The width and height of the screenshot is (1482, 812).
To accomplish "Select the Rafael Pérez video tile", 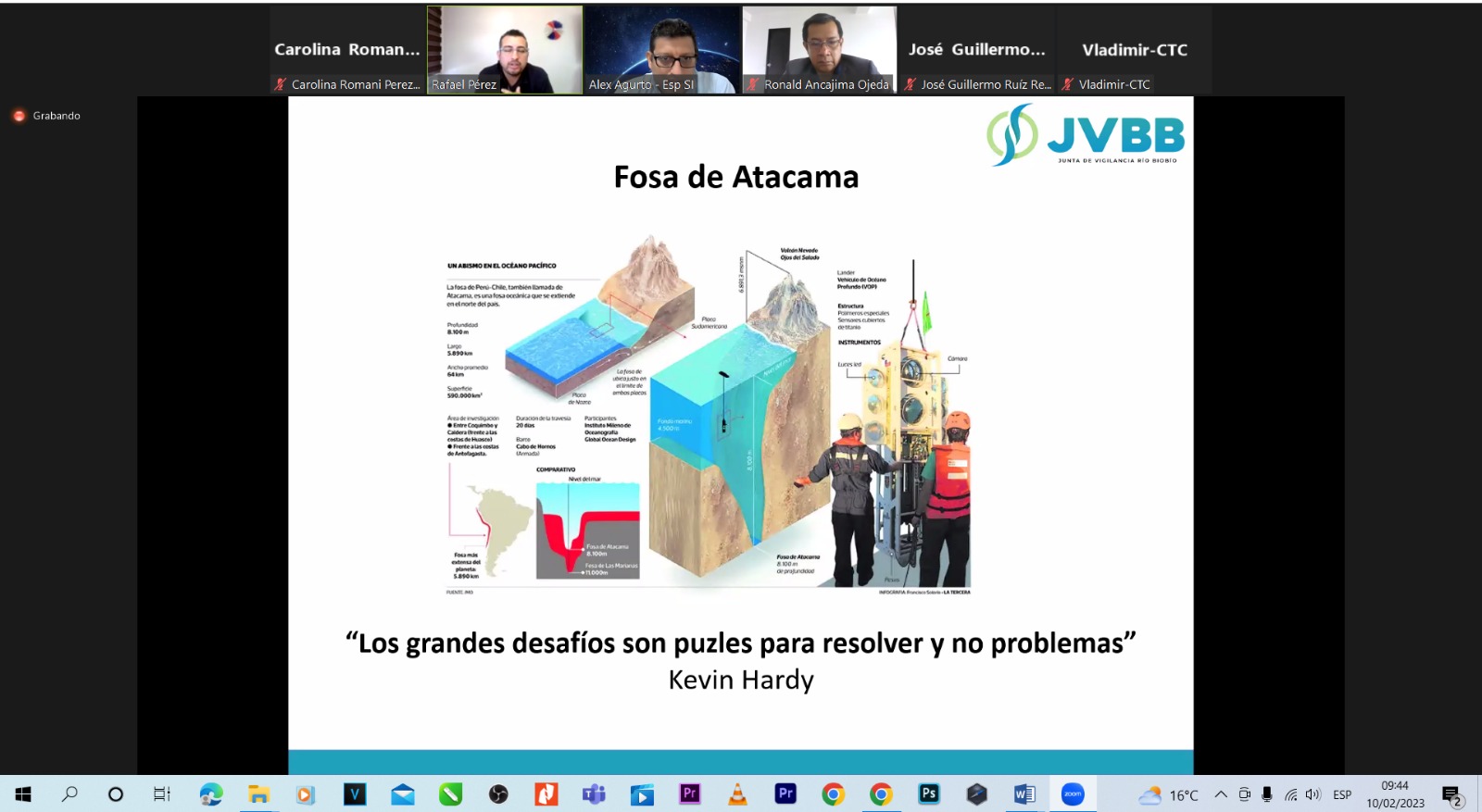I will pyautogui.click(x=505, y=50).
